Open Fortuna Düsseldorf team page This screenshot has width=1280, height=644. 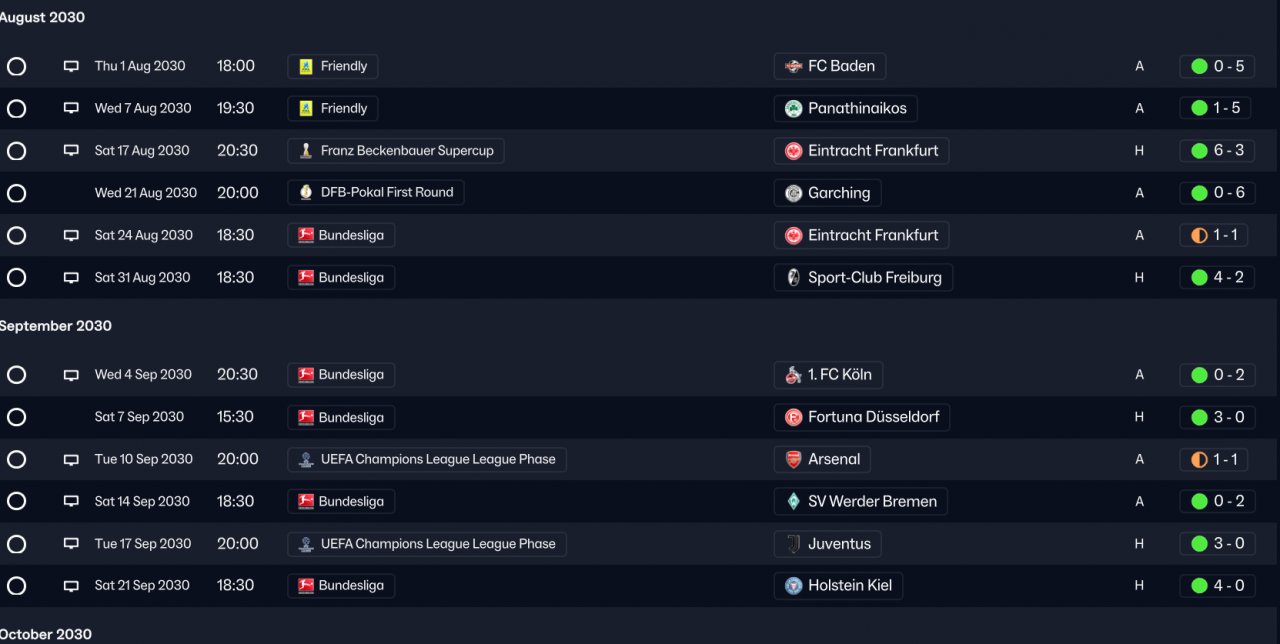tap(873, 417)
